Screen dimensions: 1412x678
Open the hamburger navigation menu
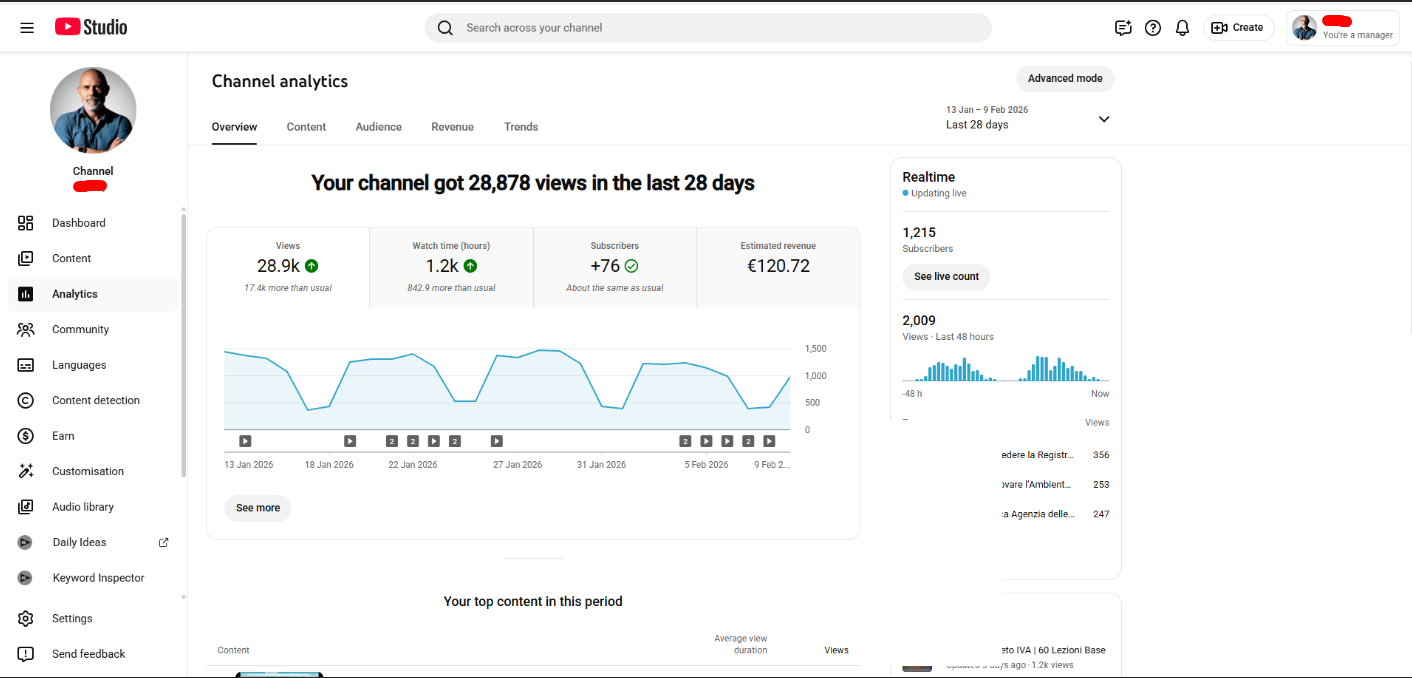[x=27, y=28]
